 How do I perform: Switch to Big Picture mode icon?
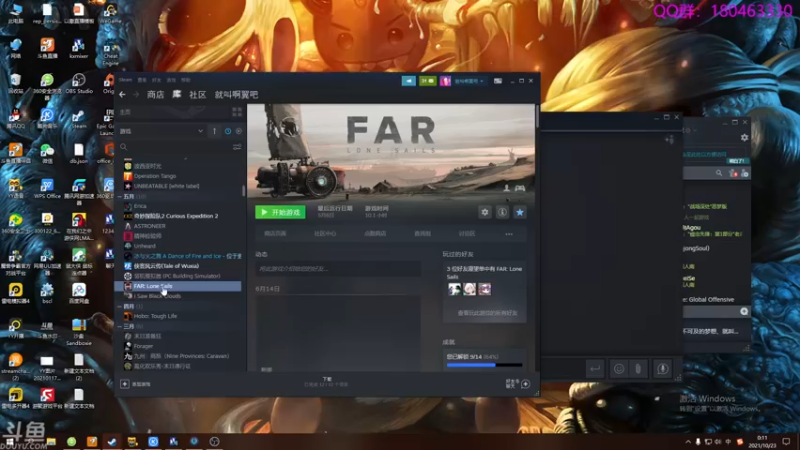pos(497,81)
